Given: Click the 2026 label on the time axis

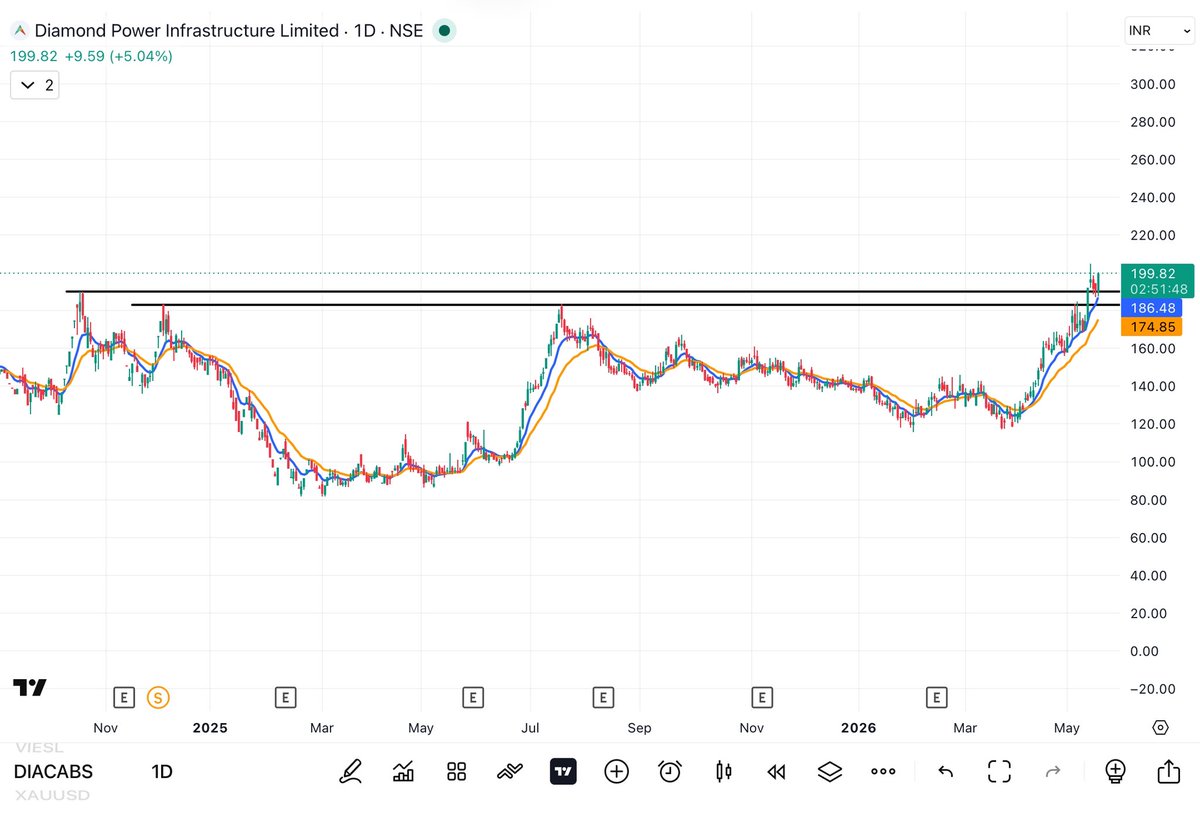Looking at the screenshot, I should 858,728.
